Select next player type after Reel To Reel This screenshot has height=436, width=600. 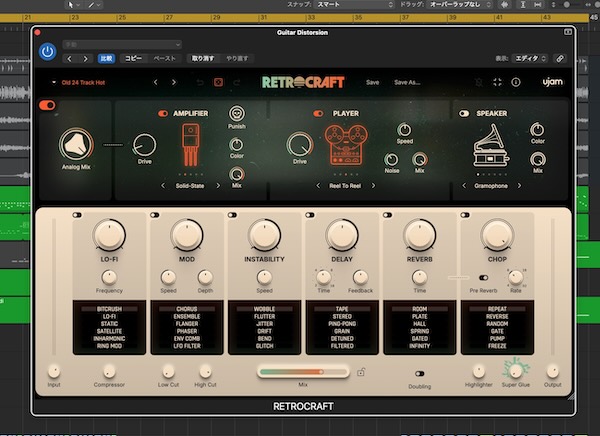coord(373,186)
